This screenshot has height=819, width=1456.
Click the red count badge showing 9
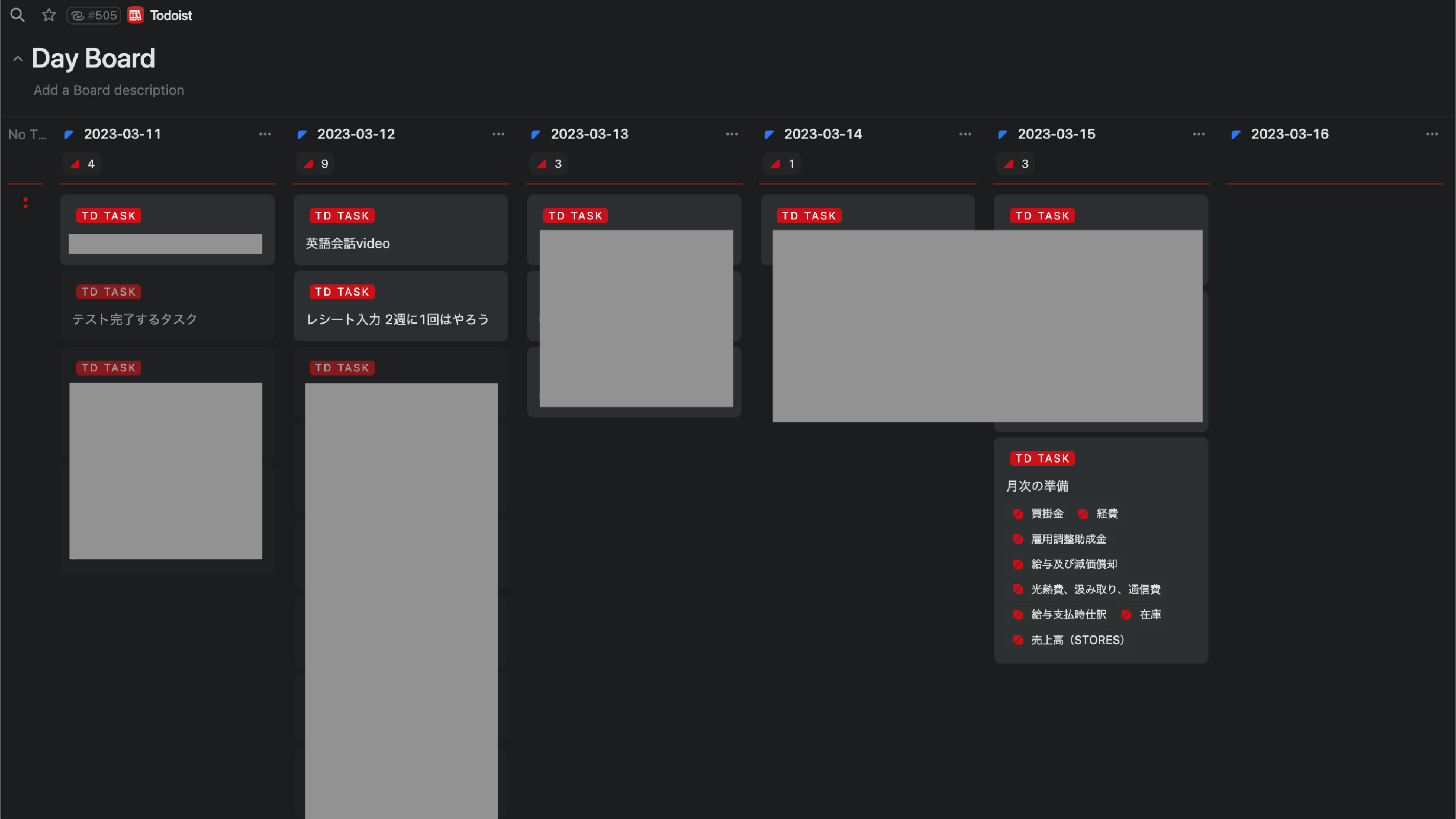click(x=316, y=164)
